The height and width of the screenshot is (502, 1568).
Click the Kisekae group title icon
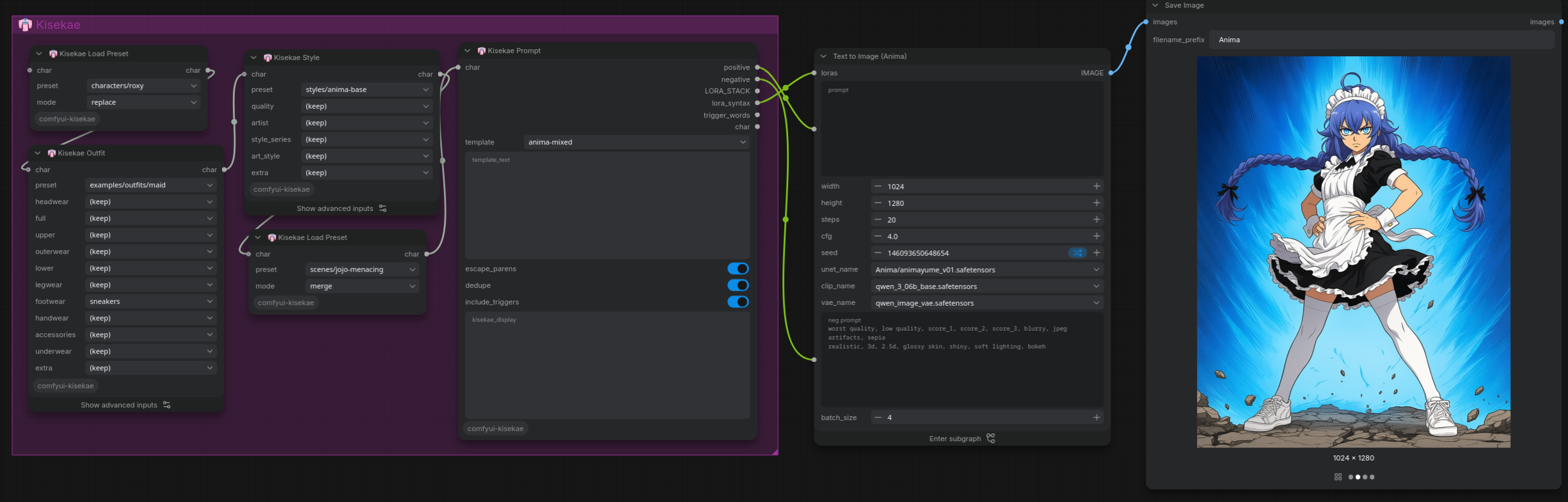pyautogui.click(x=25, y=25)
